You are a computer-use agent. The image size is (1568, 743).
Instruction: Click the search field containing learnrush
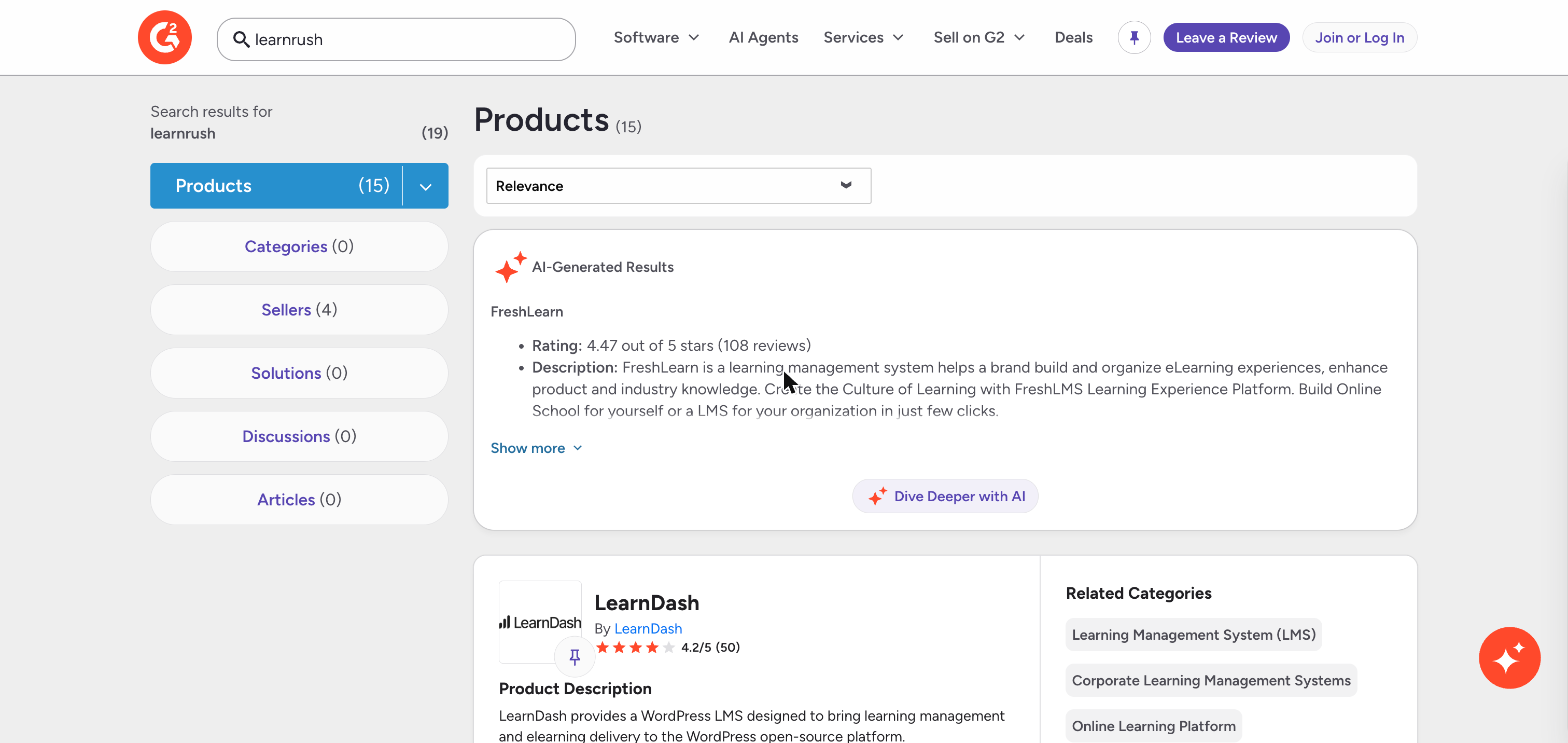[396, 39]
